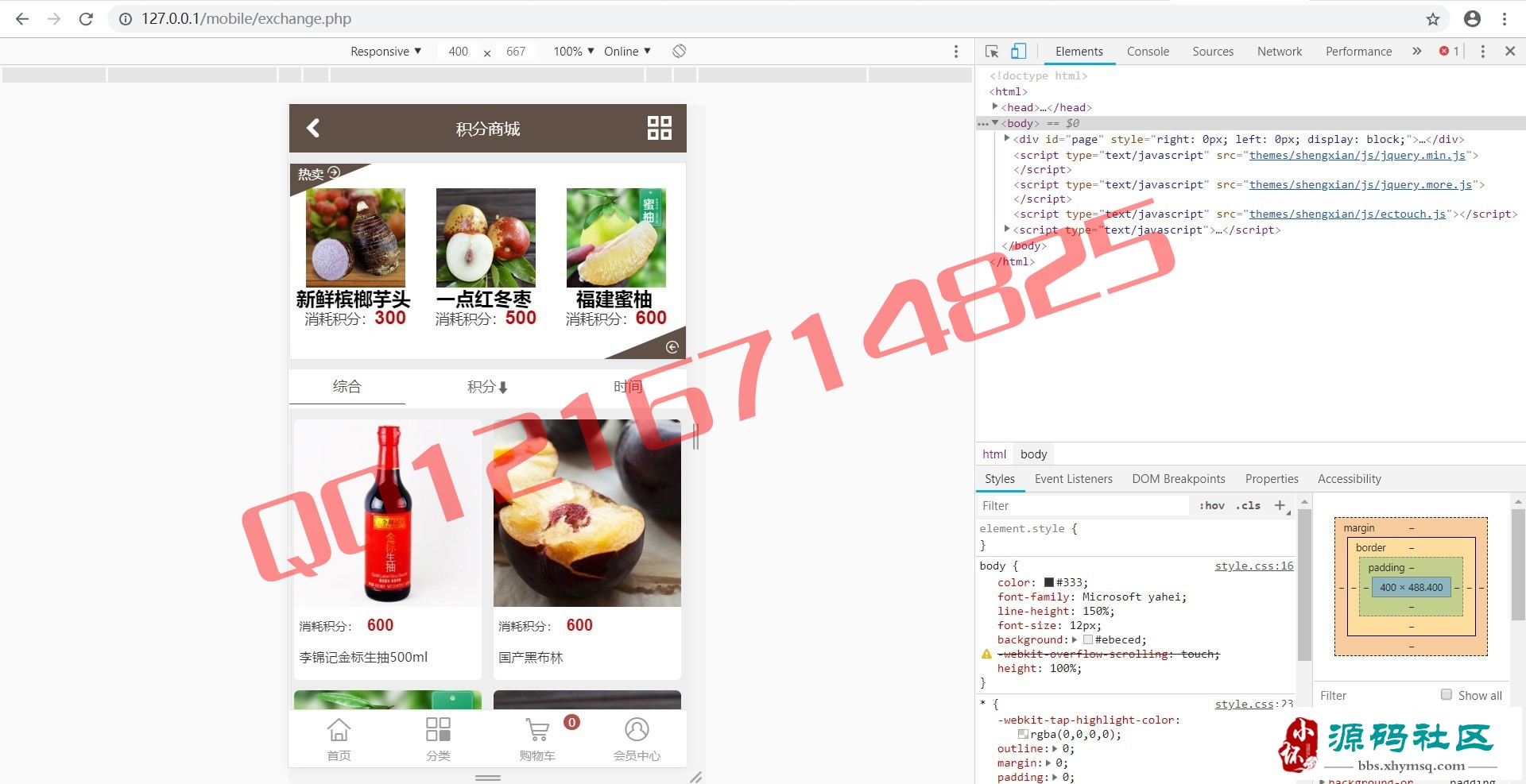Viewport: 1526px width, 784px height.
Task: Activate the inspect element picker
Action: coord(992,52)
